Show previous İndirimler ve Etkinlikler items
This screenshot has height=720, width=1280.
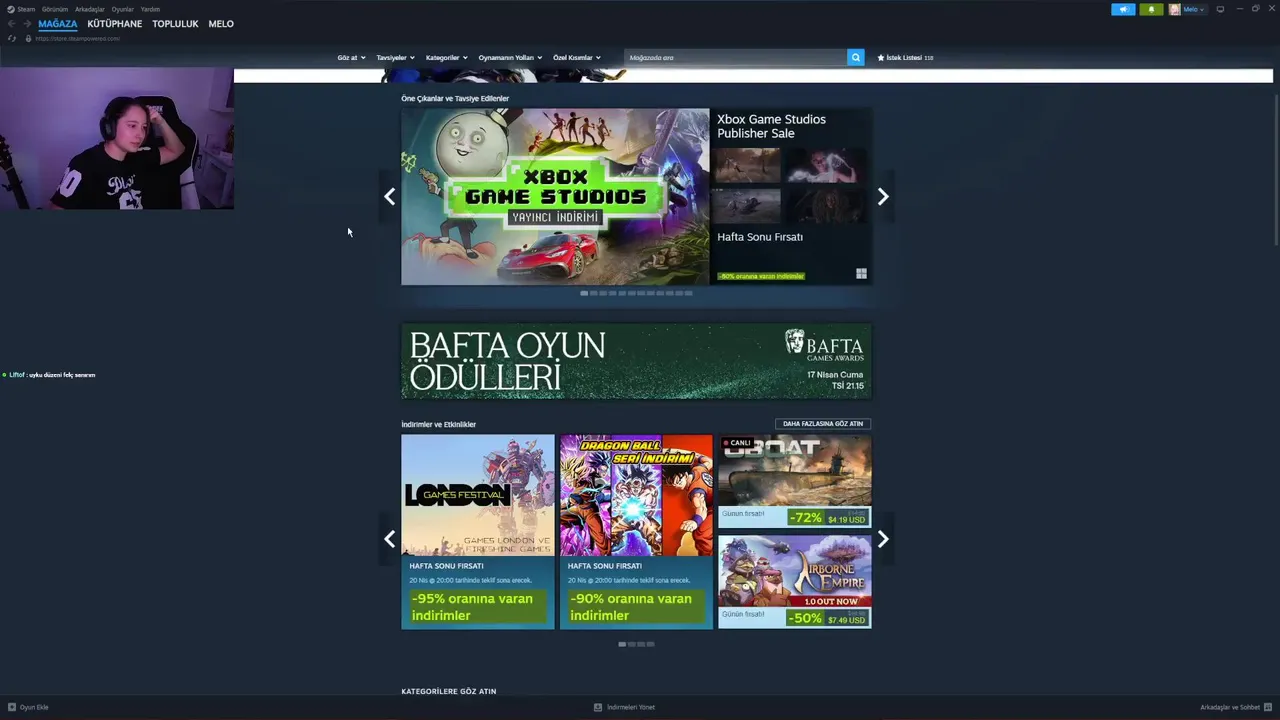tap(390, 539)
